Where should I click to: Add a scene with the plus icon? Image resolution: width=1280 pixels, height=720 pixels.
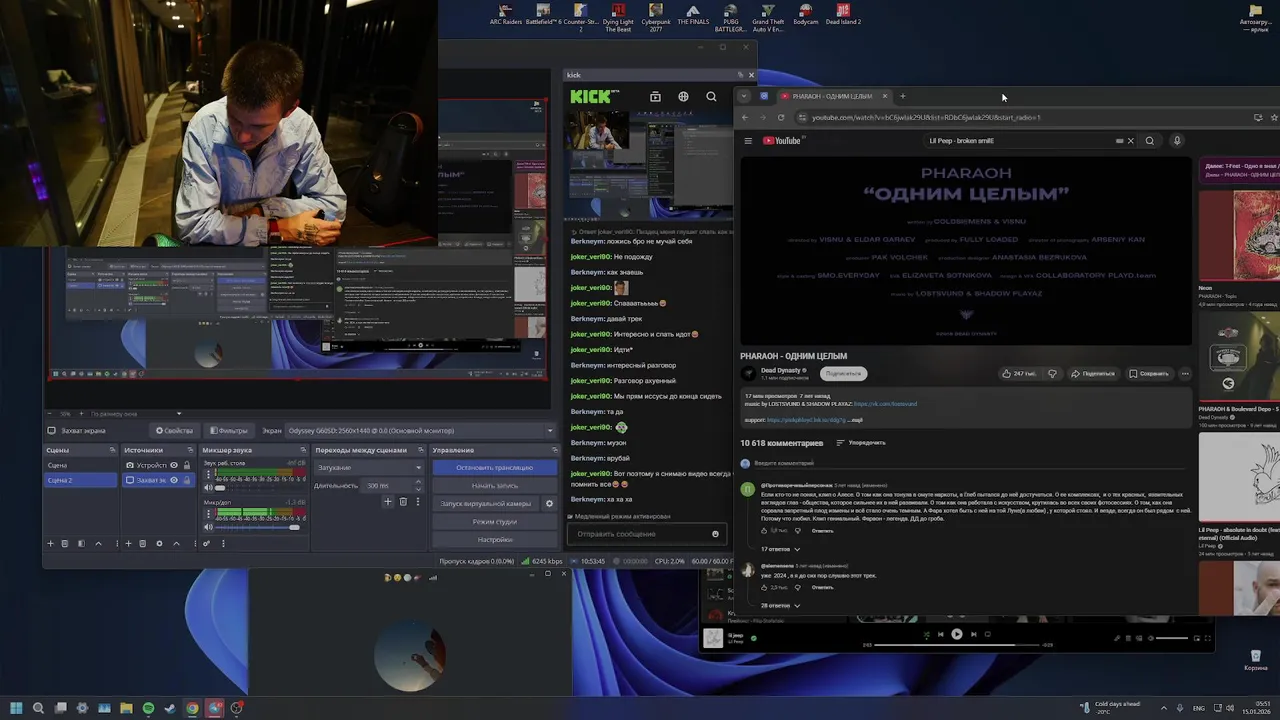(50, 544)
